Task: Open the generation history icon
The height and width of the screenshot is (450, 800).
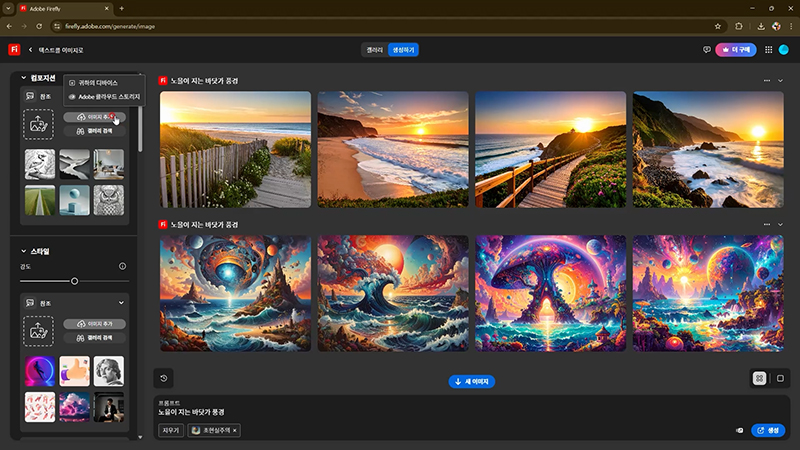Action: point(163,378)
